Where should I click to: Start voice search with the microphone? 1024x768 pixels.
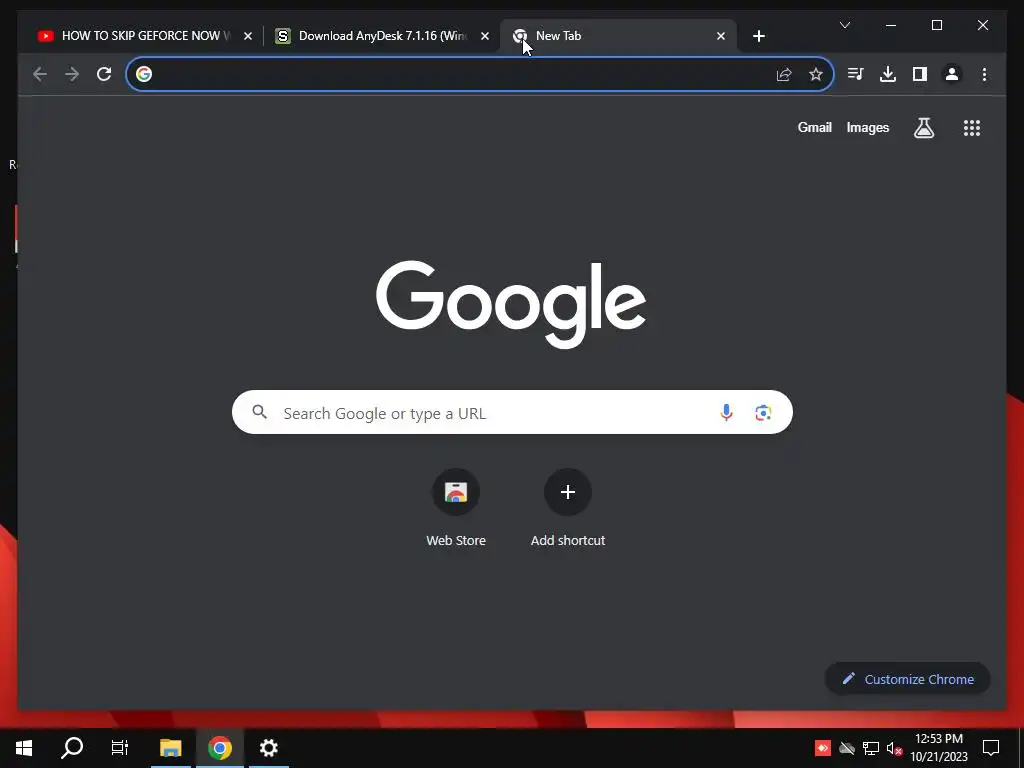pyautogui.click(x=726, y=412)
